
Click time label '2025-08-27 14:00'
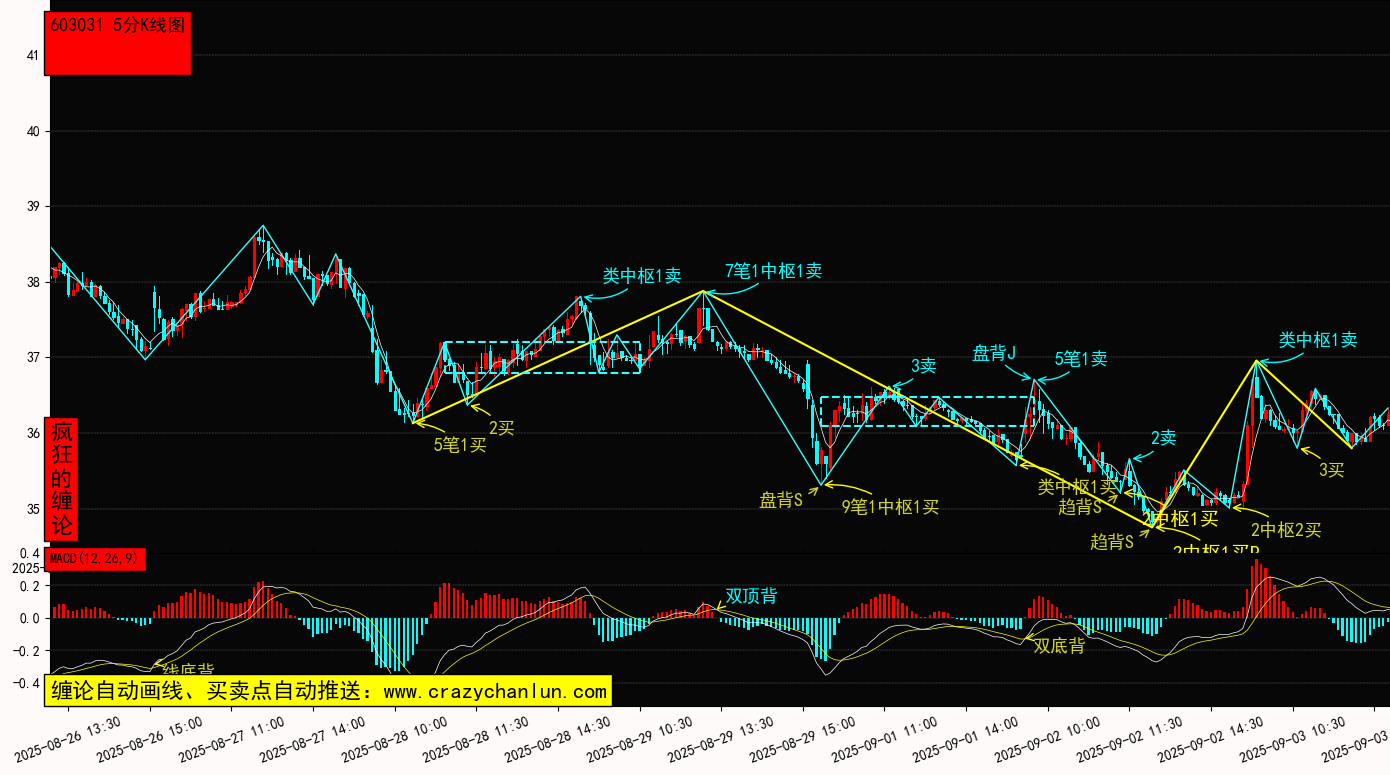(x=313, y=737)
